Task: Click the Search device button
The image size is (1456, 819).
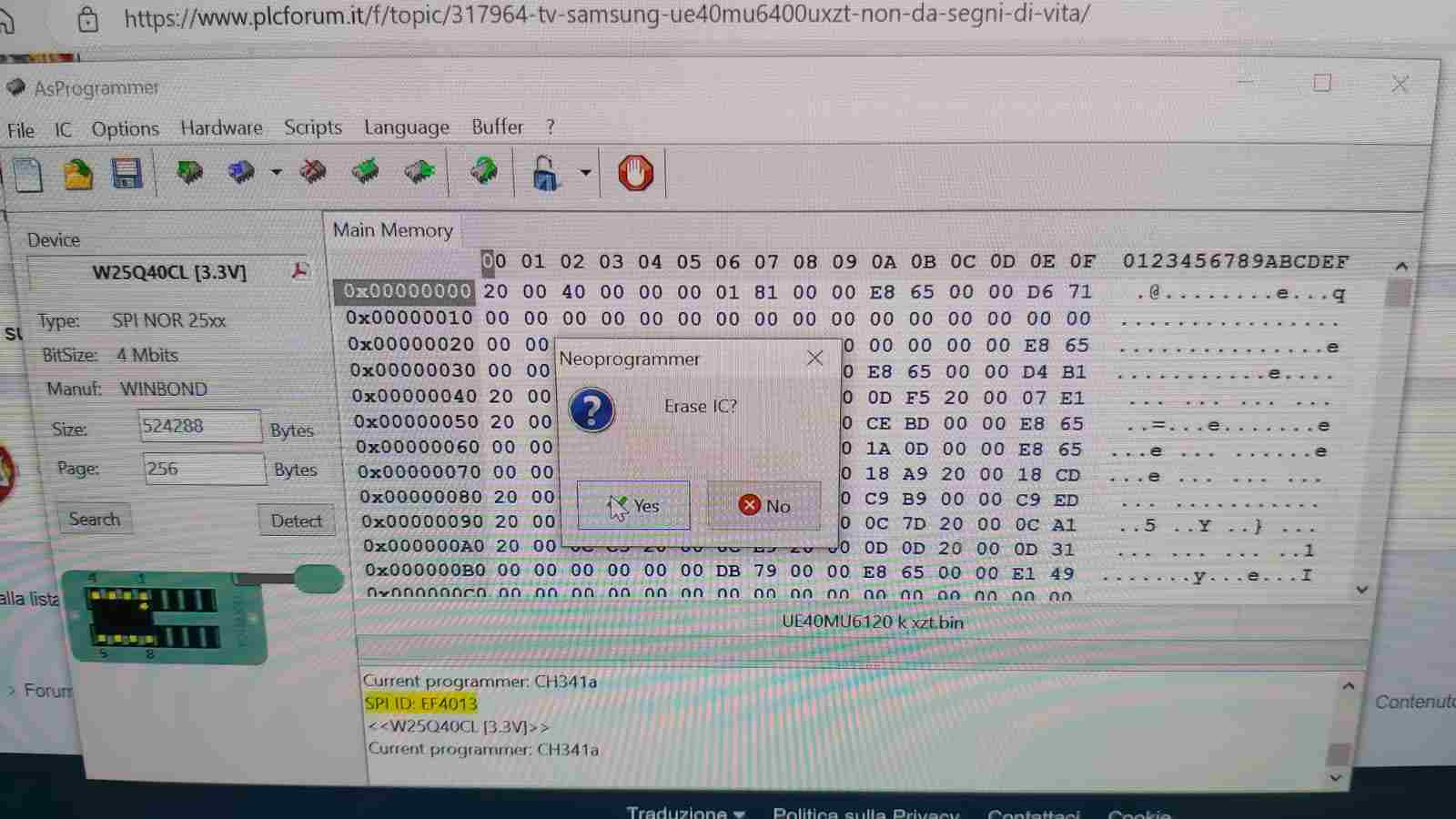Action: coord(95,519)
